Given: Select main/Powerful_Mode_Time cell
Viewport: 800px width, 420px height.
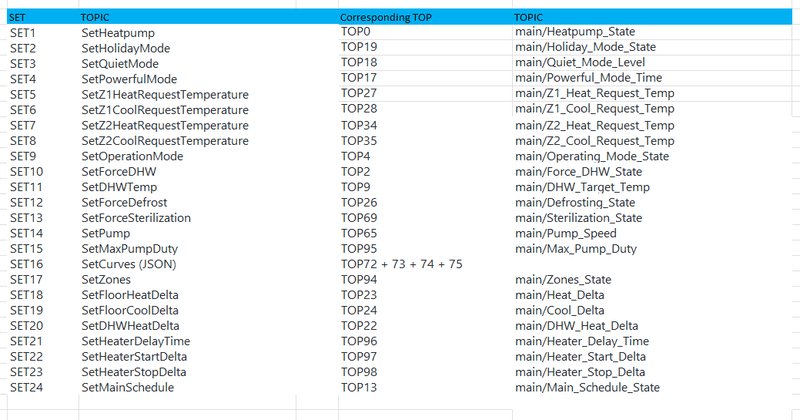Looking at the screenshot, I should pos(587,78).
